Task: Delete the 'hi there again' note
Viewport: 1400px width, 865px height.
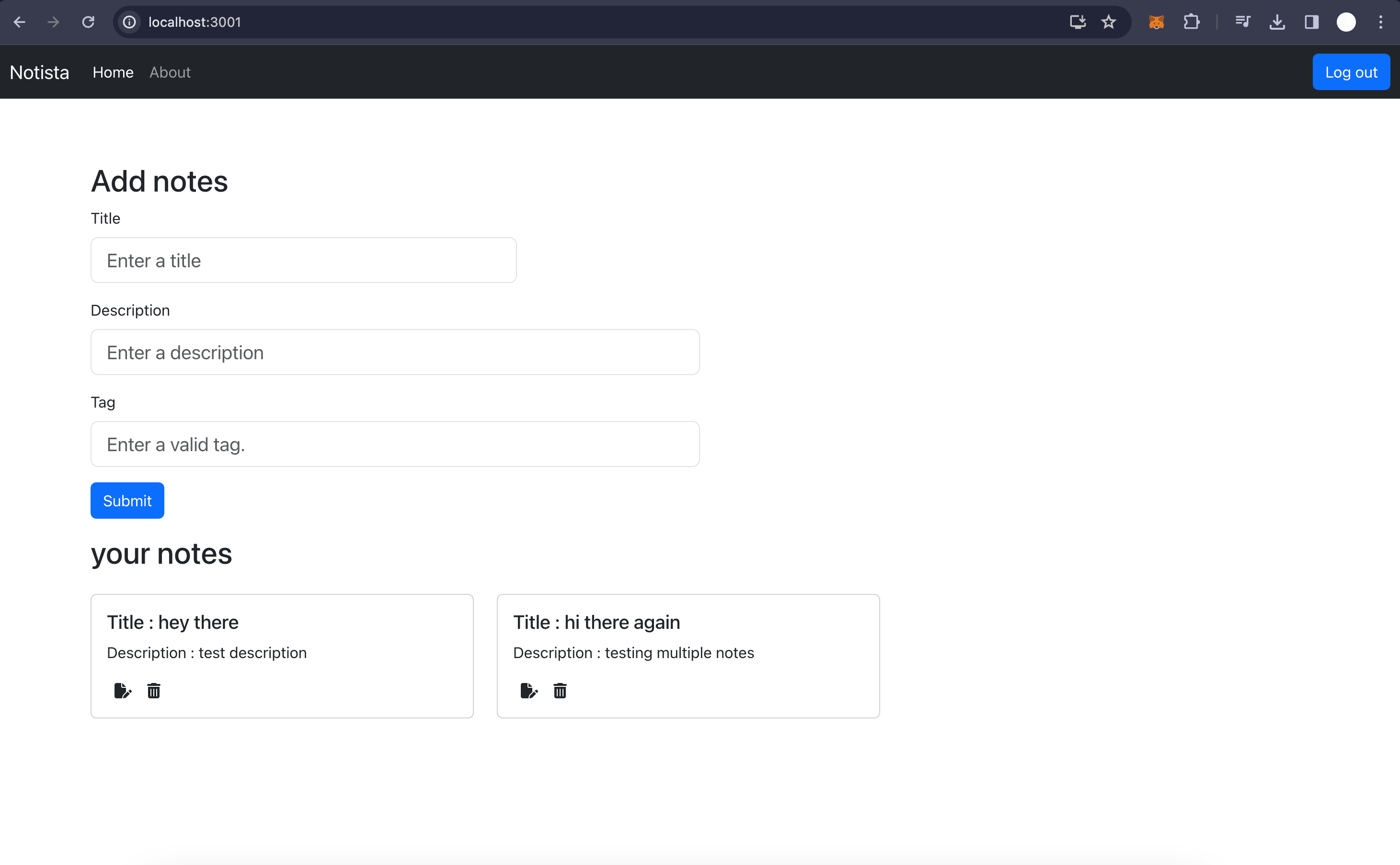Action: coord(560,691)
